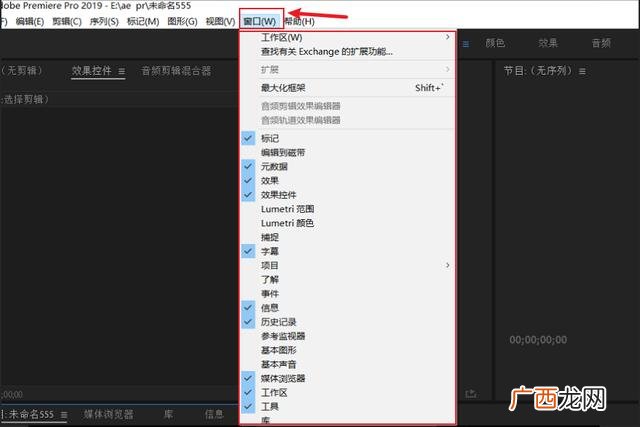Switch to the 媒体浏览器 bottom tab
This screenshot has height=427, width=640.
[109, 414]
